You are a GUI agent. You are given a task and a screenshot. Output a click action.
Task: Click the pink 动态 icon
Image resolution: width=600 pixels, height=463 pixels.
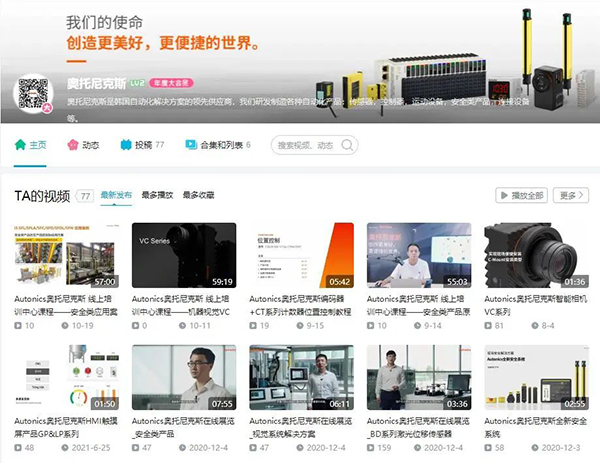point(73,145)
